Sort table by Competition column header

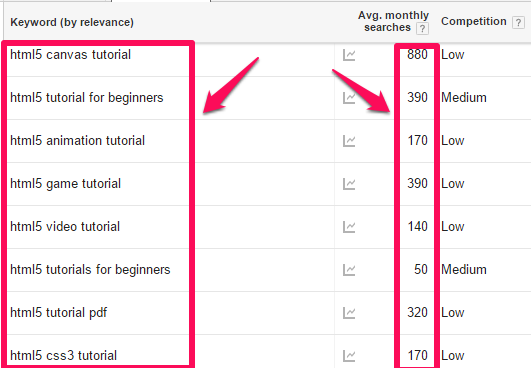click(473, 21)
